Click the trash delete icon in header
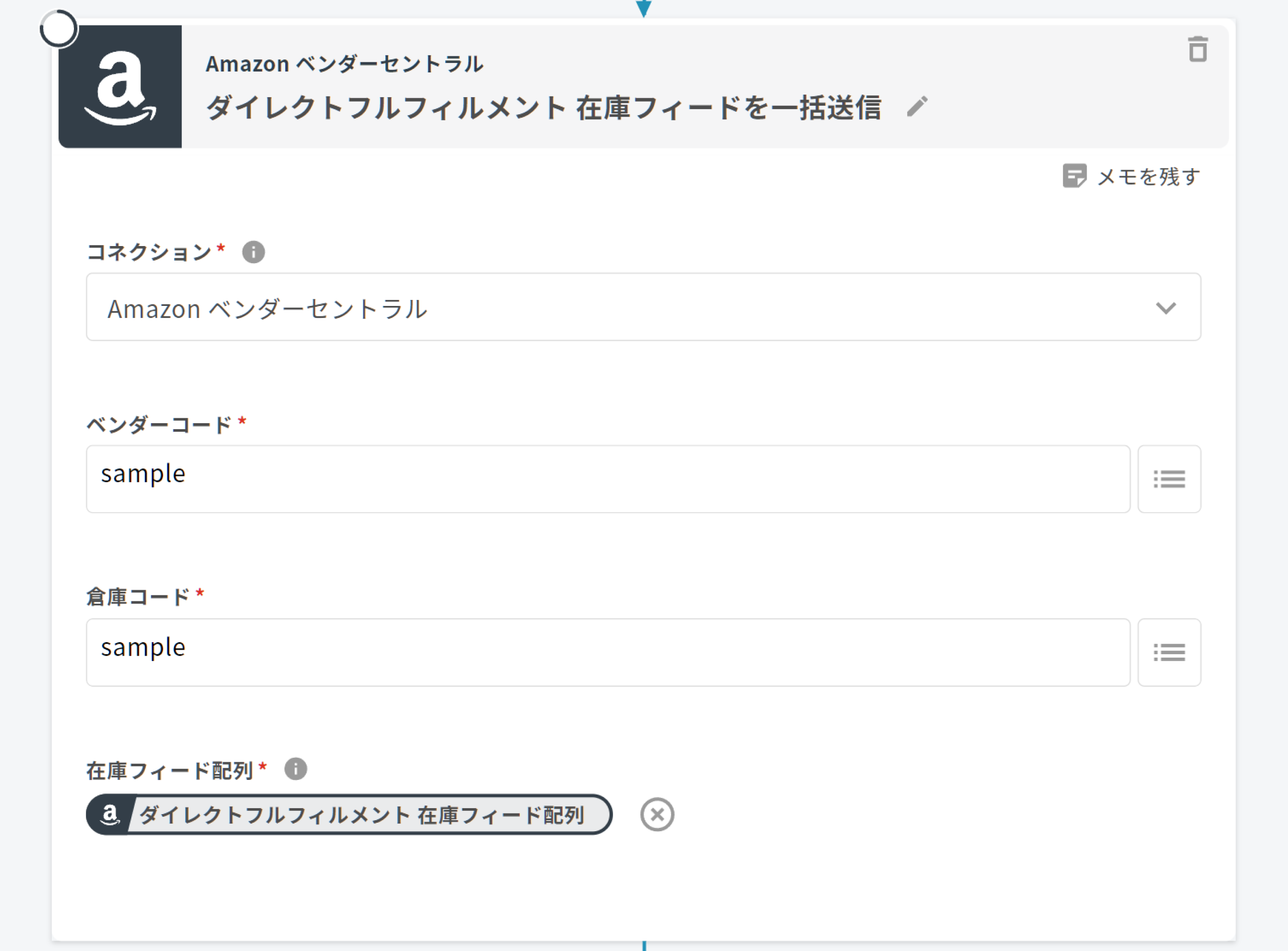 click(1197, 49)
